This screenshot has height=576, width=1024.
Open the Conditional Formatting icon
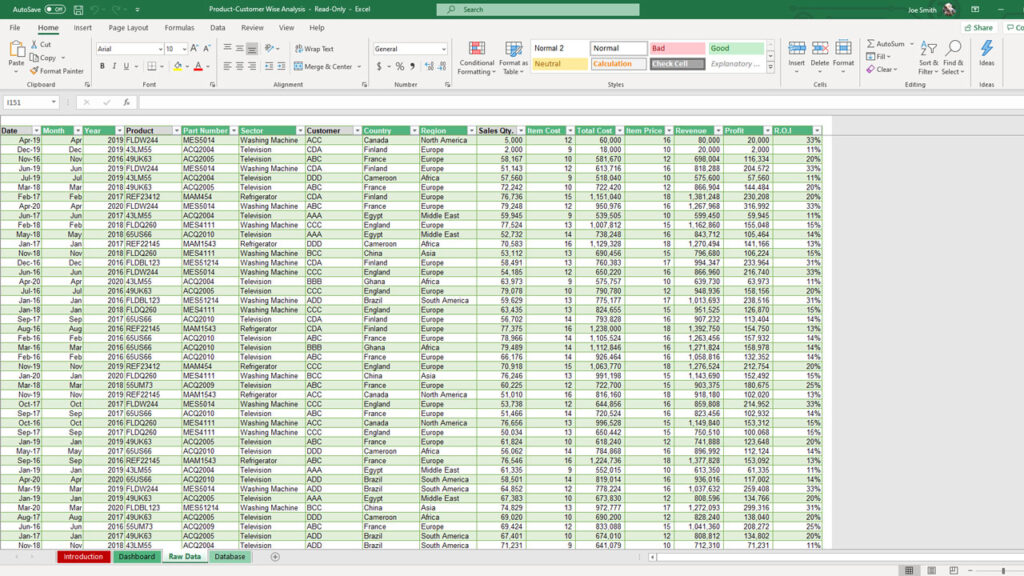[x=477, y=51]
